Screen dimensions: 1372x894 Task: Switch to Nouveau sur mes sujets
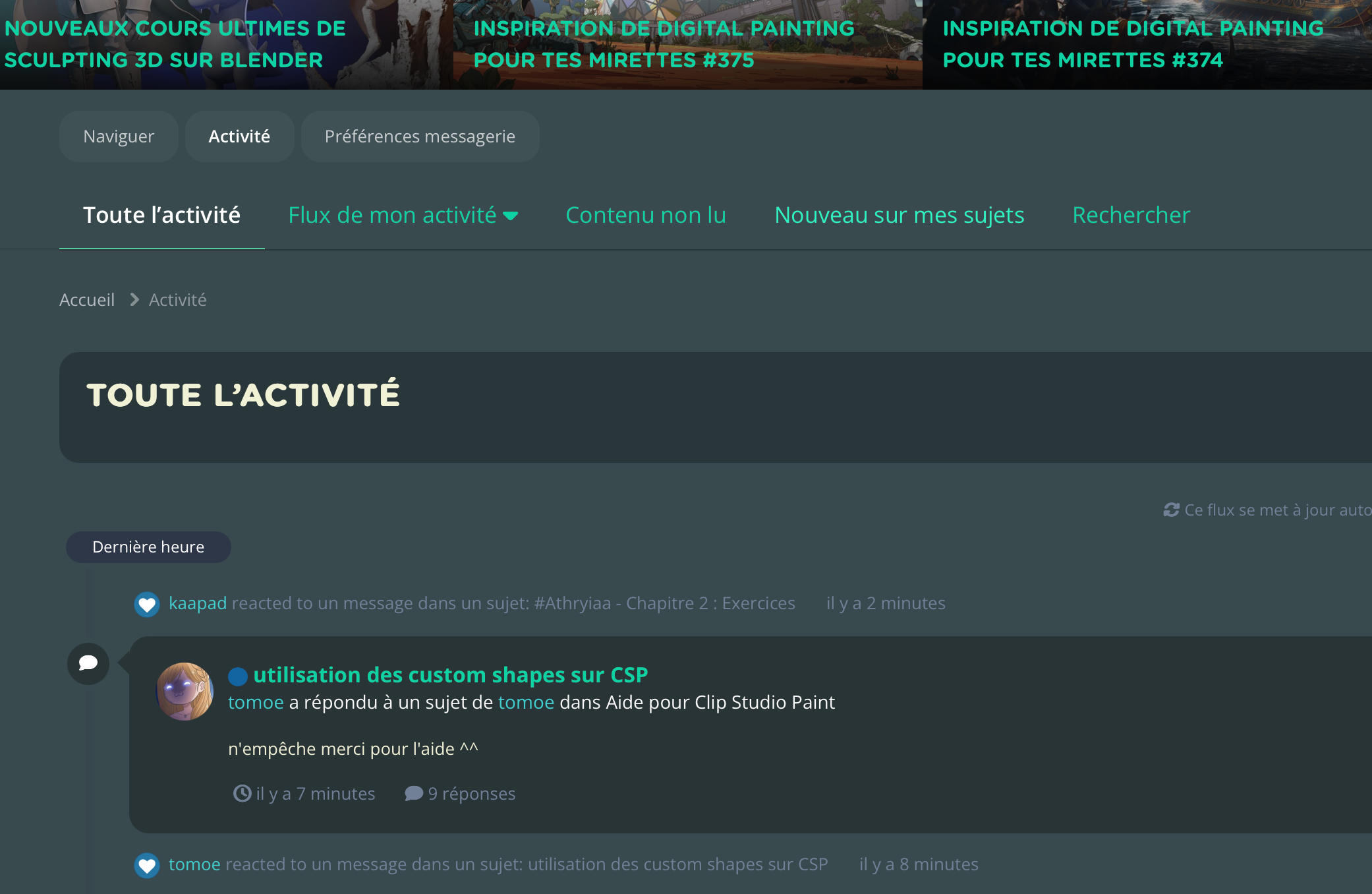click(x=899, y=215)
